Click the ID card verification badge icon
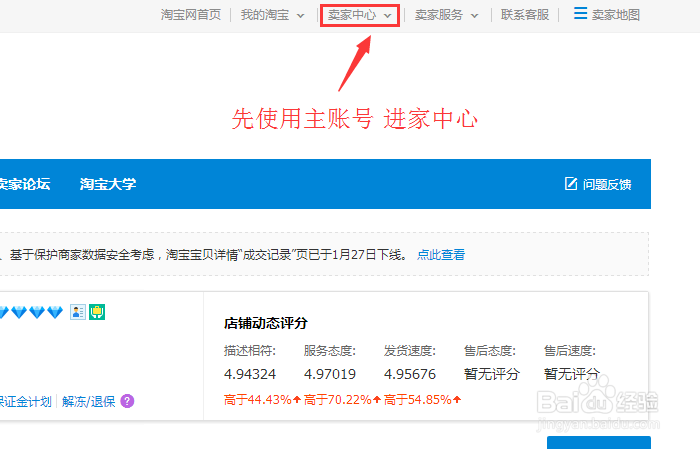Image resolution: width=700 pixels, height=449 pixels. point(78,312)
